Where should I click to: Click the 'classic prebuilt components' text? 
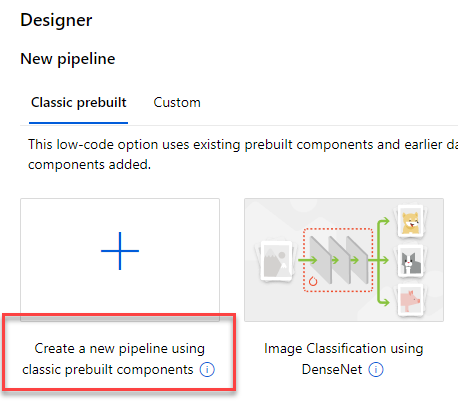point(108,370)
